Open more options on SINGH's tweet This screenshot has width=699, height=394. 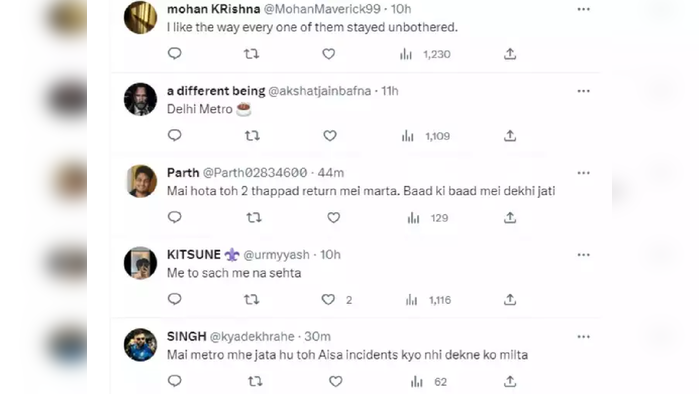coord(584,337)
